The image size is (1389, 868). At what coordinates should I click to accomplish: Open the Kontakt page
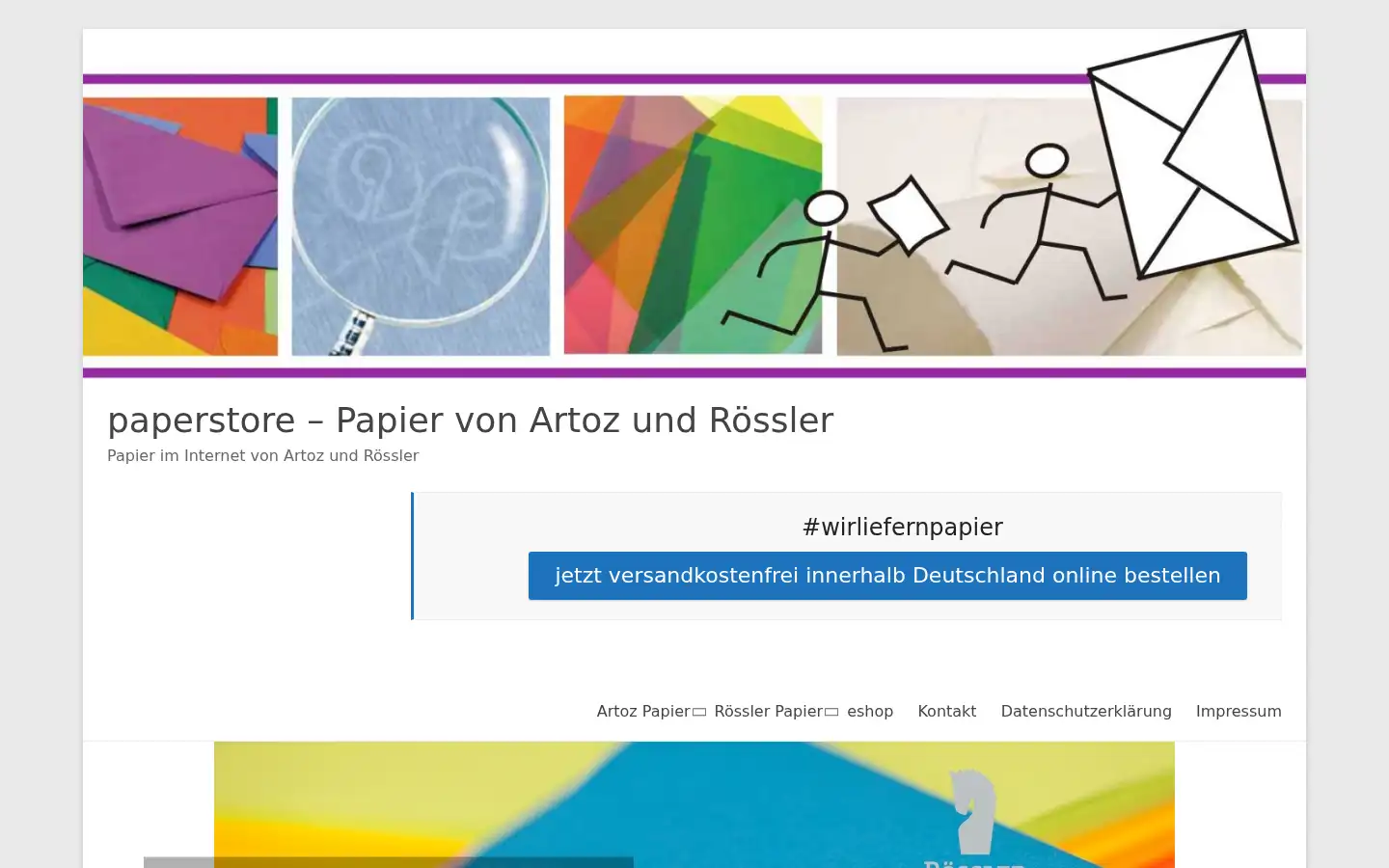[x=947, y=712]
